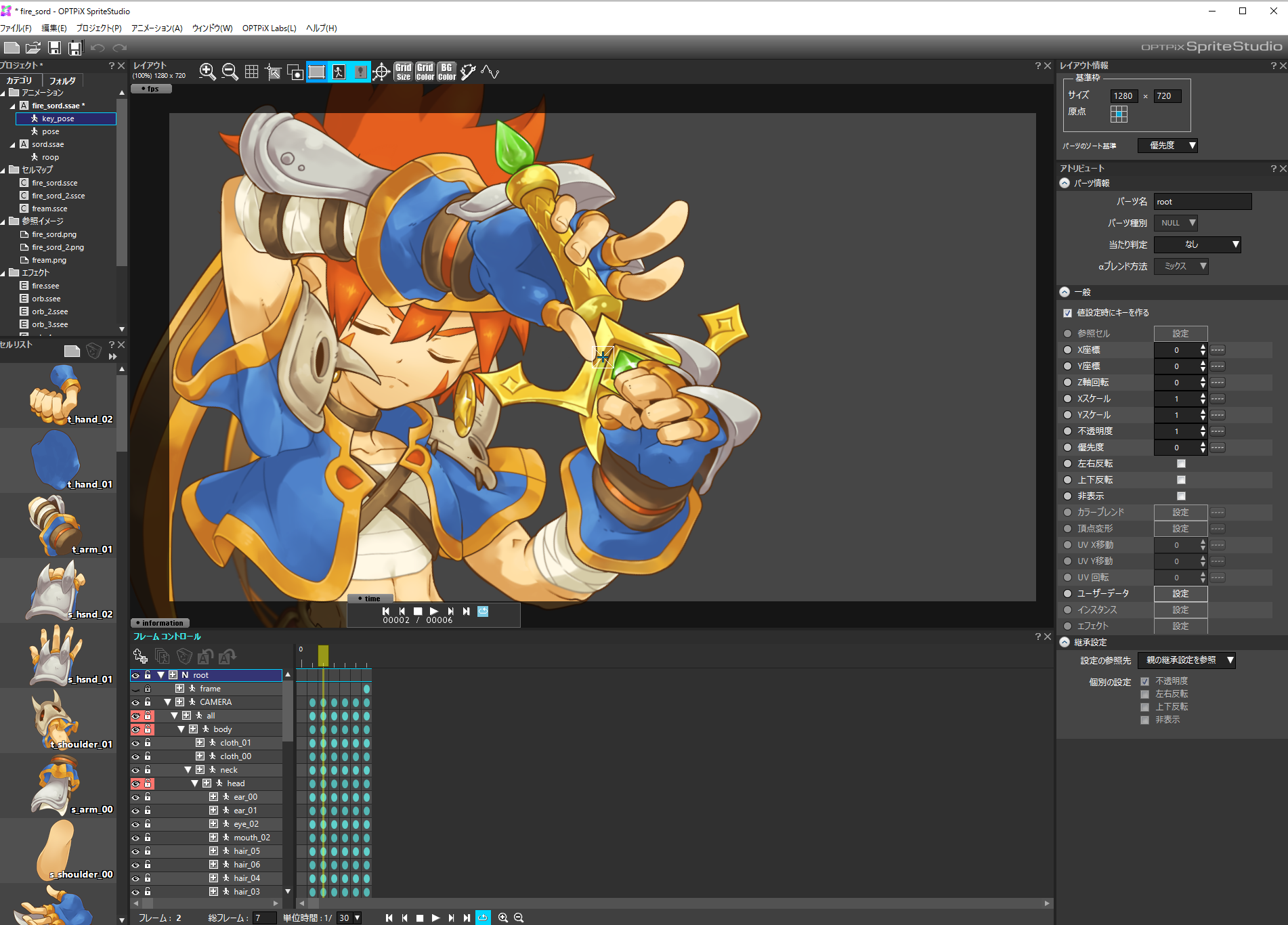Click timeline zoom out at the bottom
The height and width of the screenshot is (925, 1288).
(x=519, y=918)
